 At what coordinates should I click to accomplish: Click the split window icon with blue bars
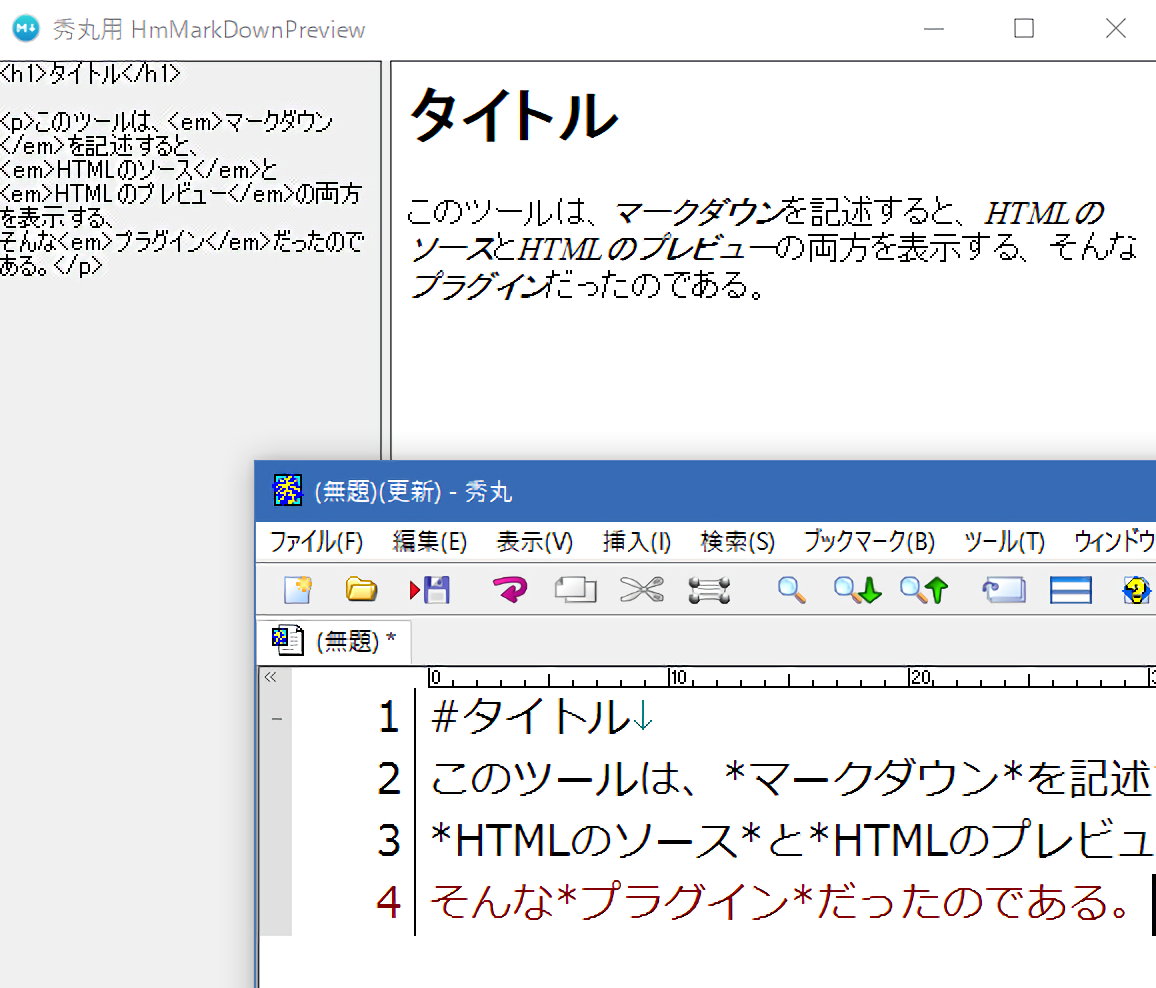coord(1070,590)
